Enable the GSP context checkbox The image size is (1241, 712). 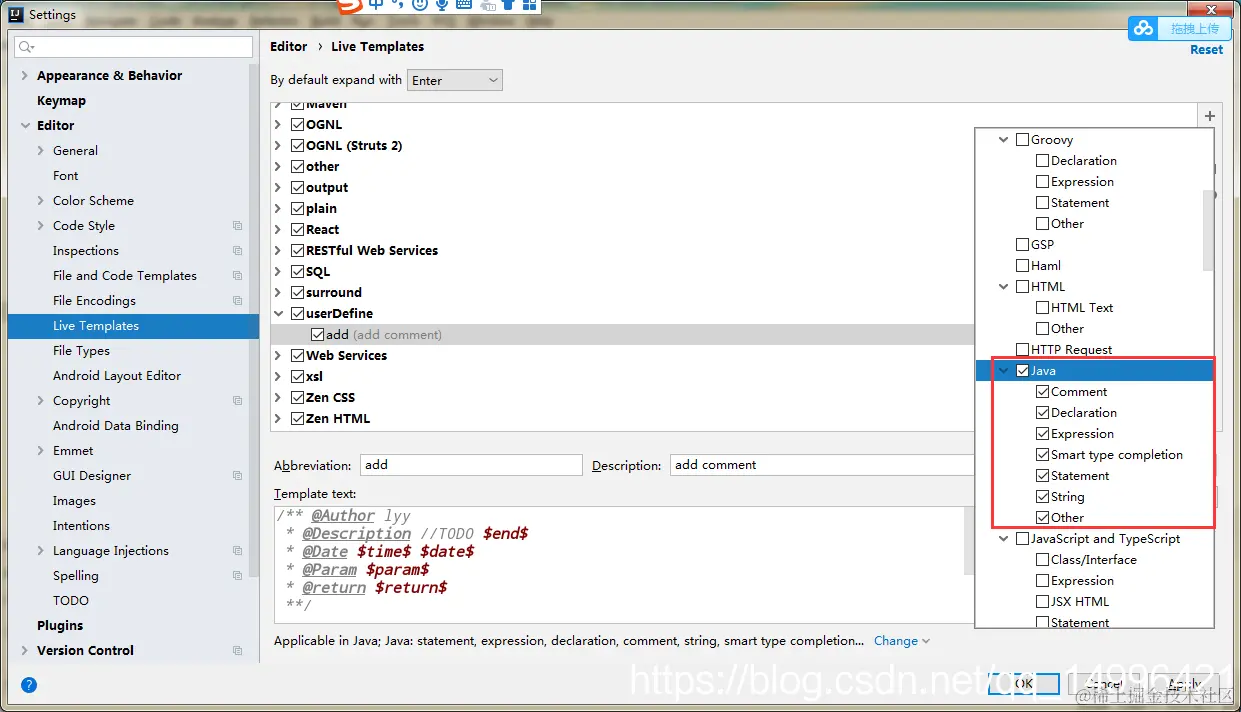pyautogui.click(x=1022, y=245)
